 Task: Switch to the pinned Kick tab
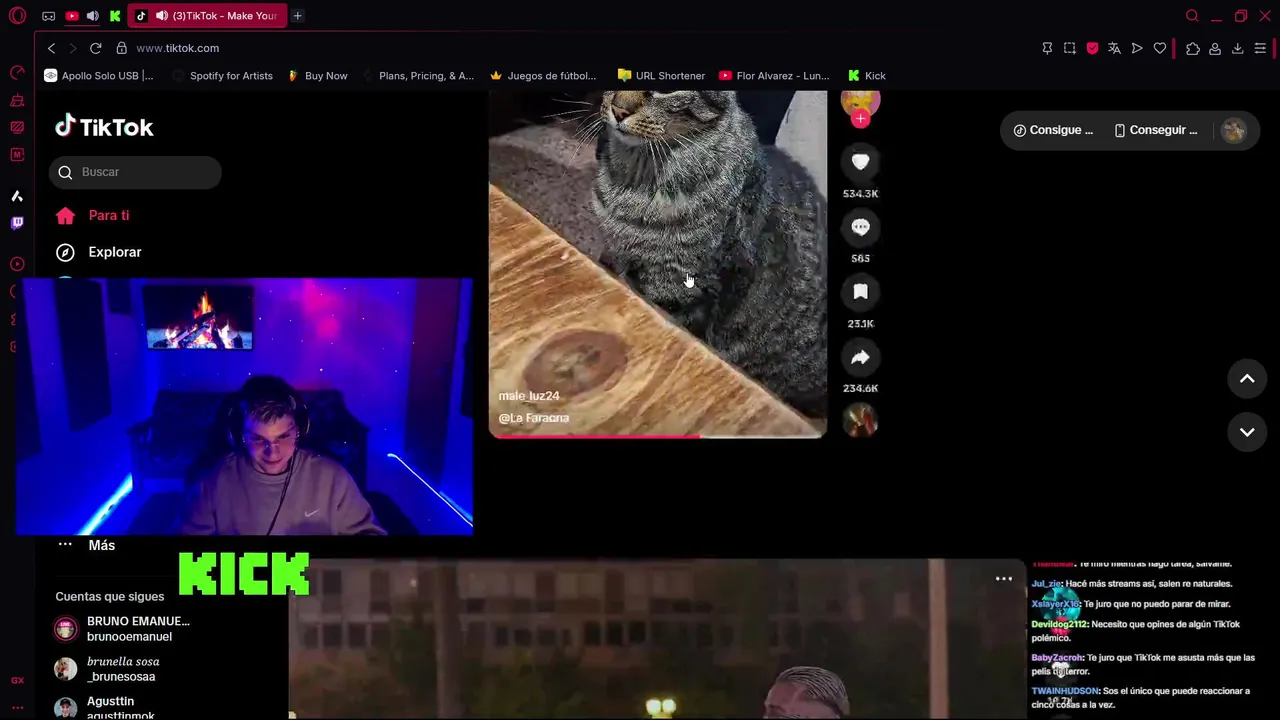115,16
